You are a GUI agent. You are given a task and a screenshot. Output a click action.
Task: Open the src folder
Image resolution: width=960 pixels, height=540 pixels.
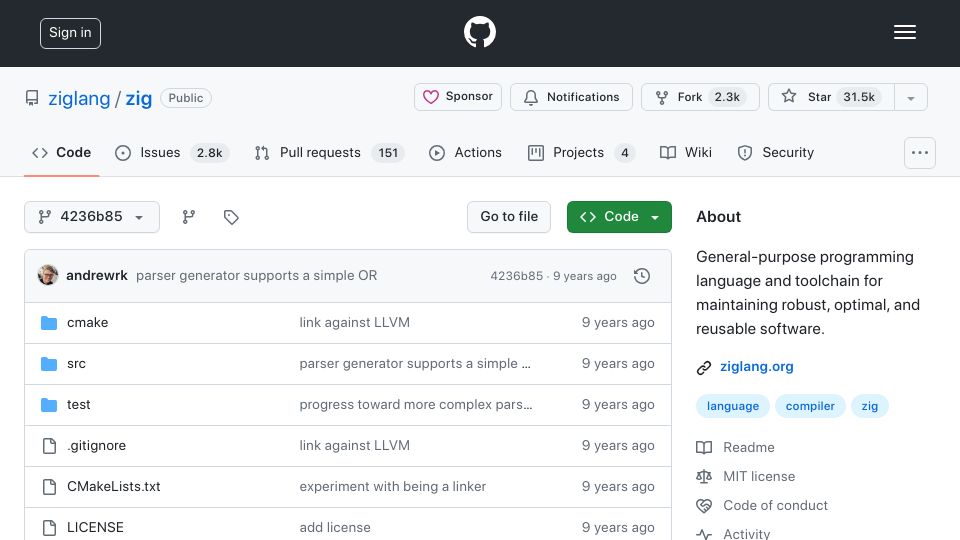point(76,364)
